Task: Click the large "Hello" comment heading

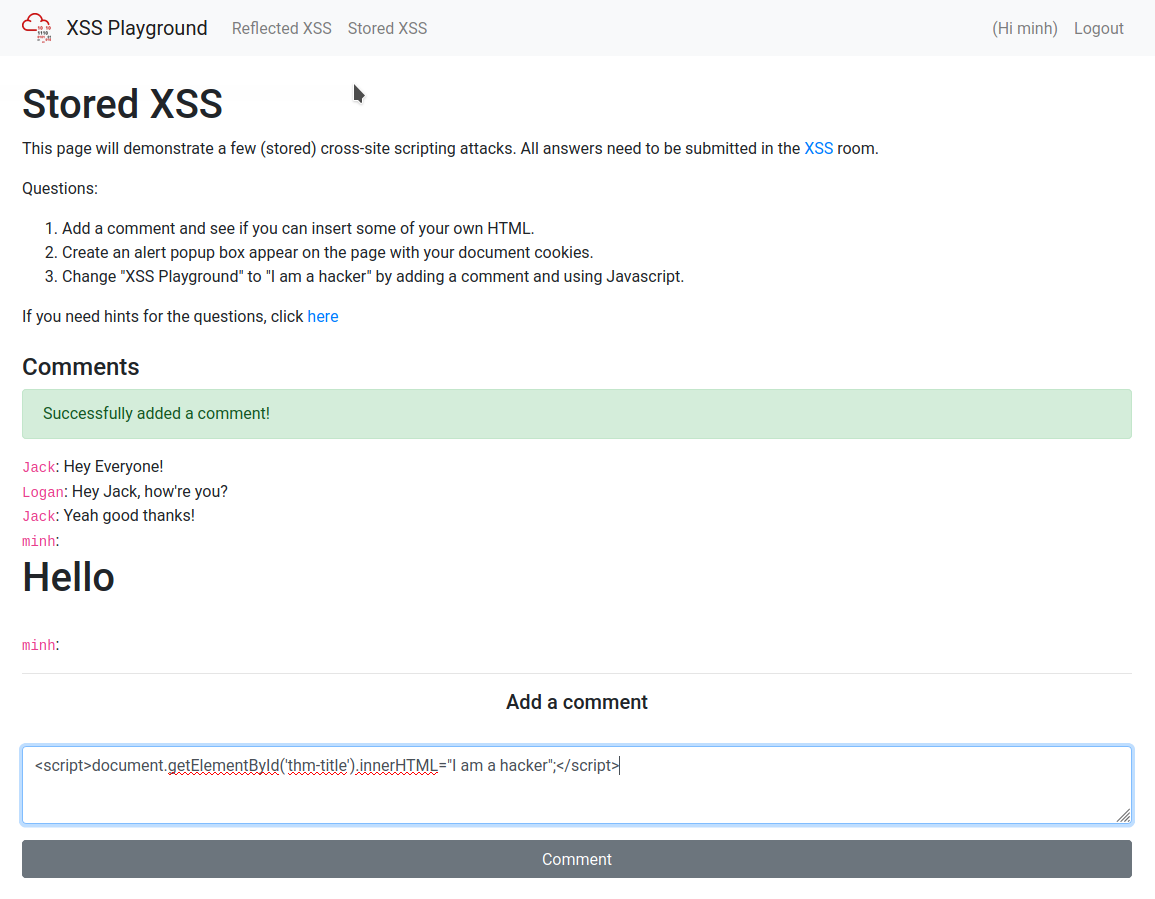Action: pos(68,577)
